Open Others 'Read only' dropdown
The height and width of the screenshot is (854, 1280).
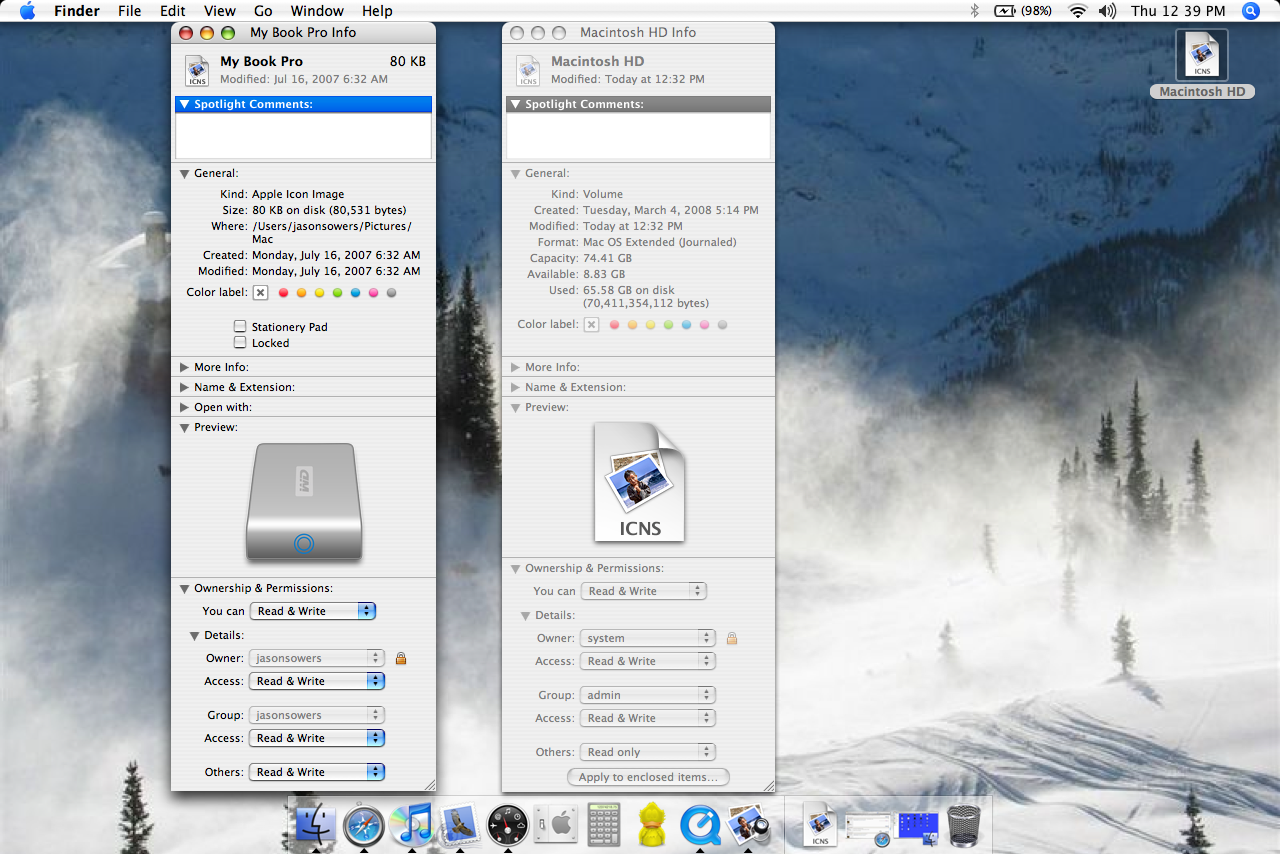pyautogui.click(x=648, y=752)
